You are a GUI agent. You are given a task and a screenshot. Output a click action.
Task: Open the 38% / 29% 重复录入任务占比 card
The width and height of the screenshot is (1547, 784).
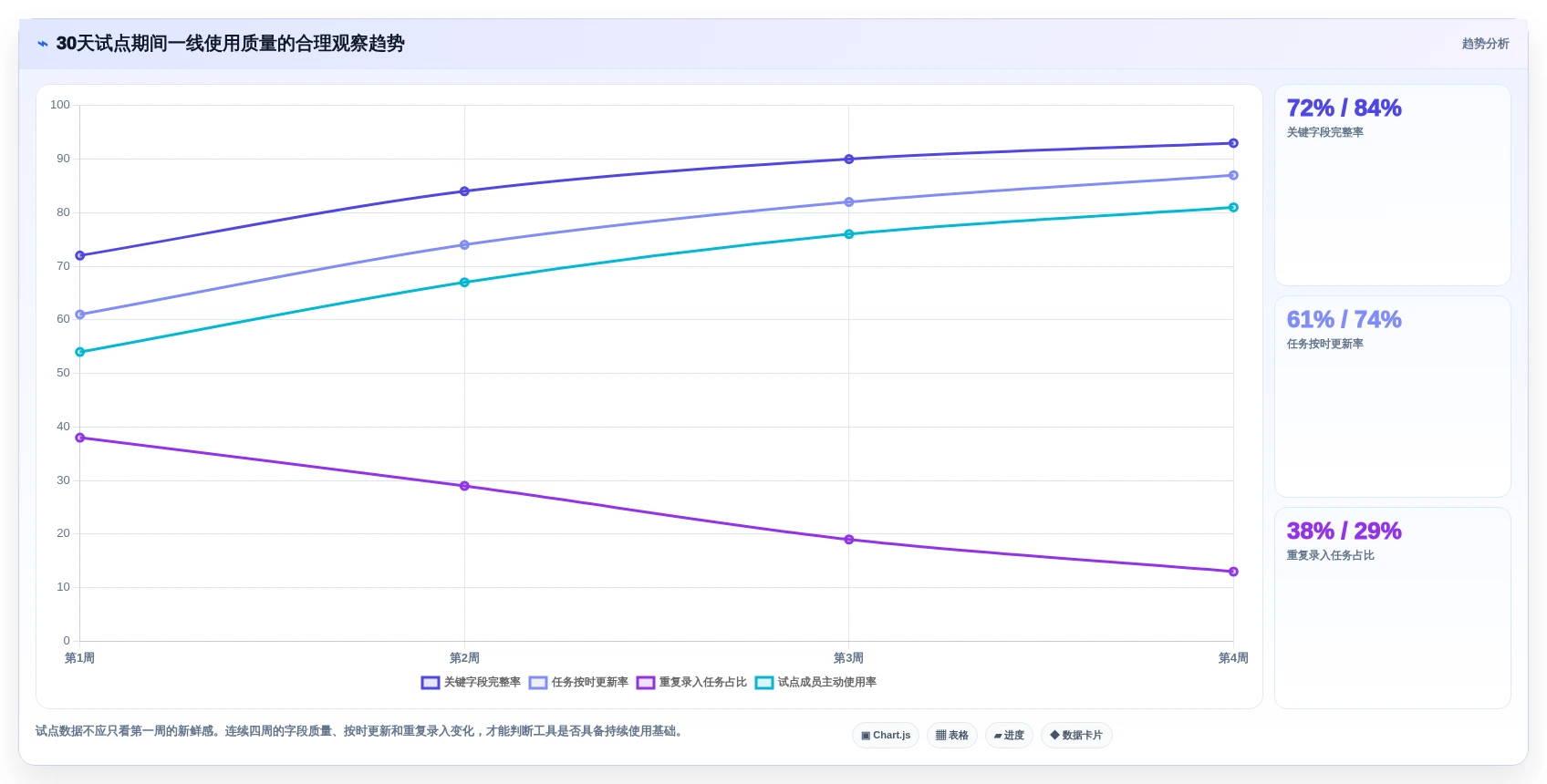tap(1392, 608)
